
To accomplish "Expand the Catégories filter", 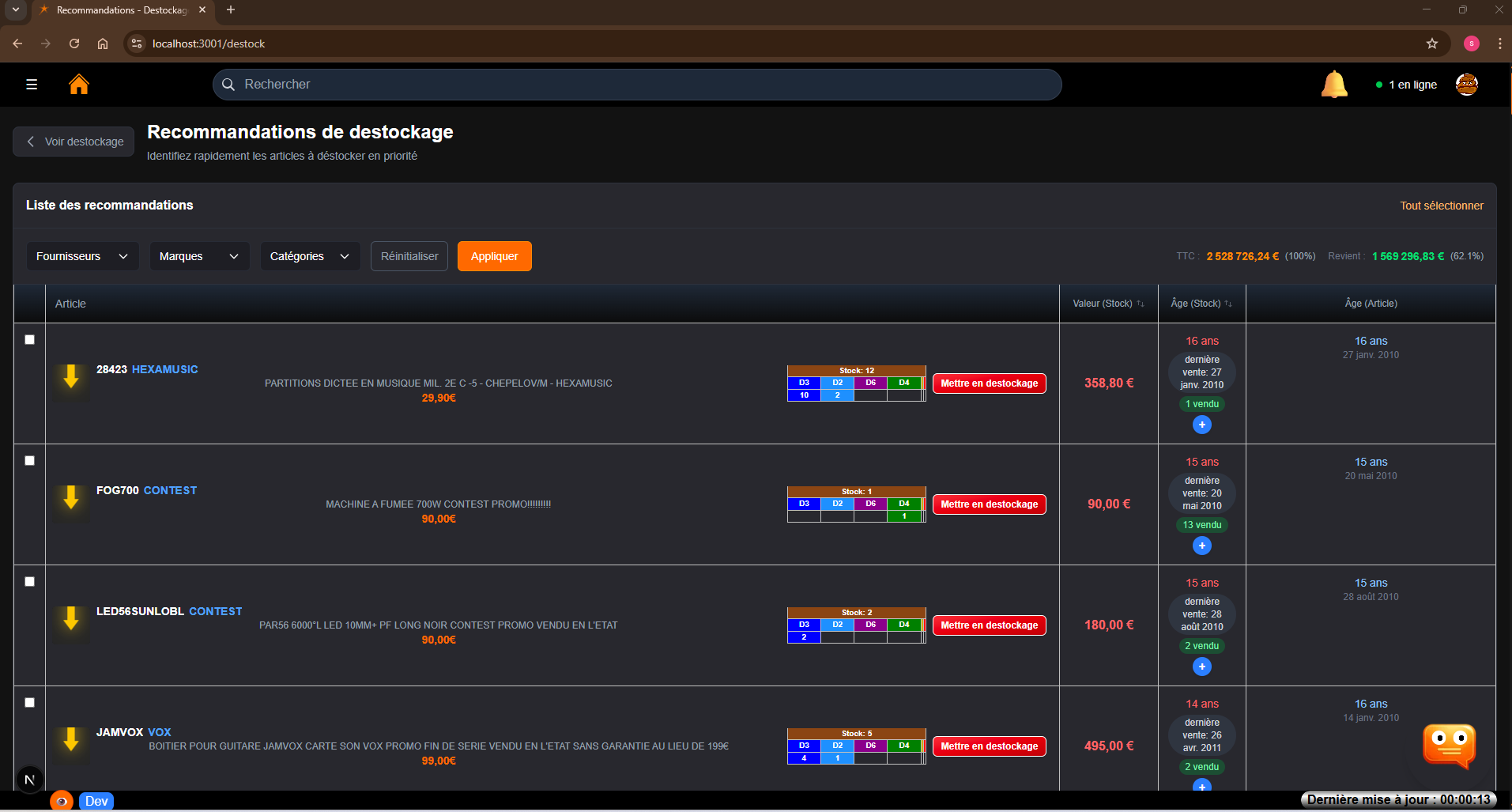I will 309,255.
